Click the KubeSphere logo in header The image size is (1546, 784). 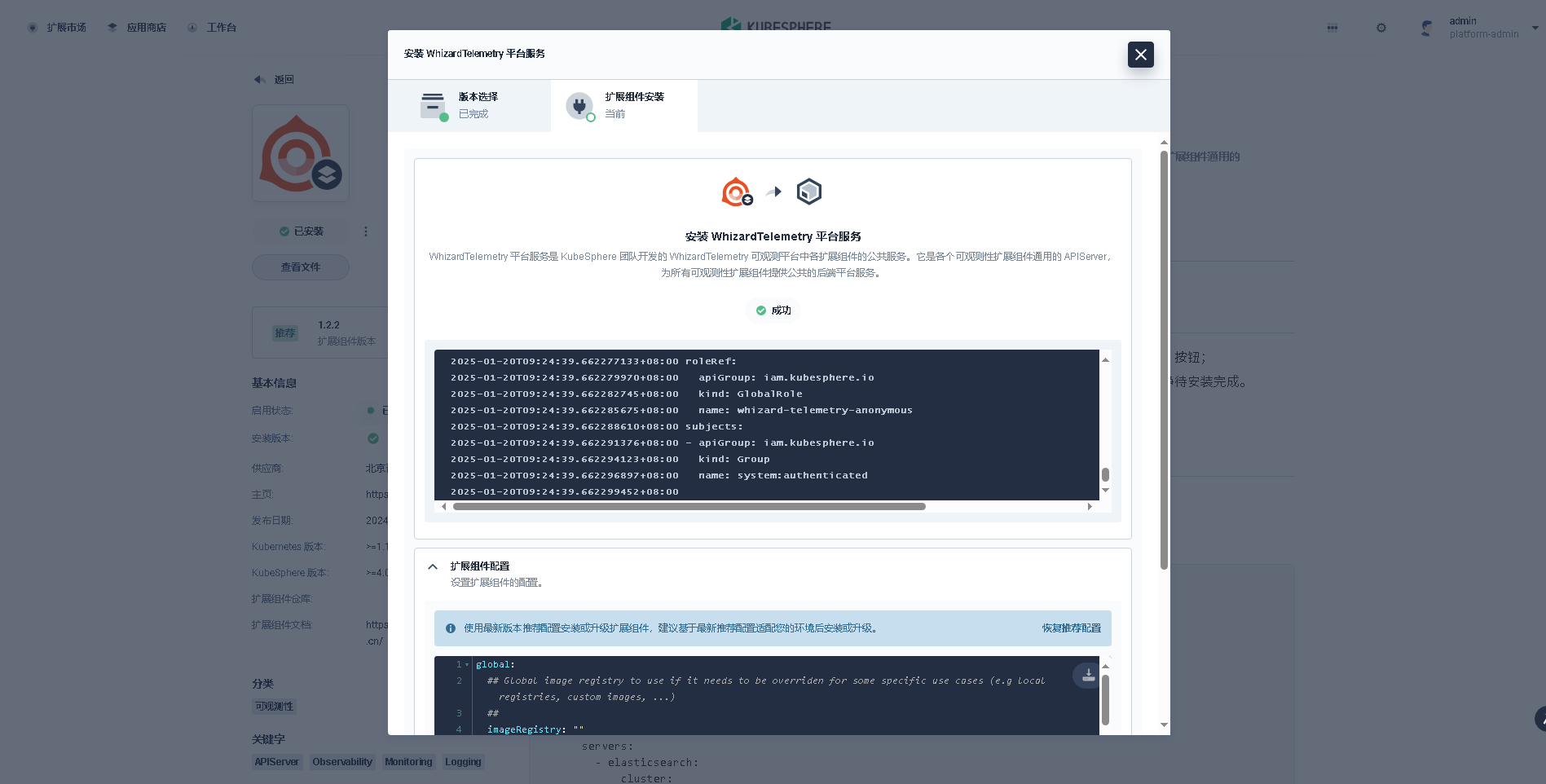[x=776, y=25]
